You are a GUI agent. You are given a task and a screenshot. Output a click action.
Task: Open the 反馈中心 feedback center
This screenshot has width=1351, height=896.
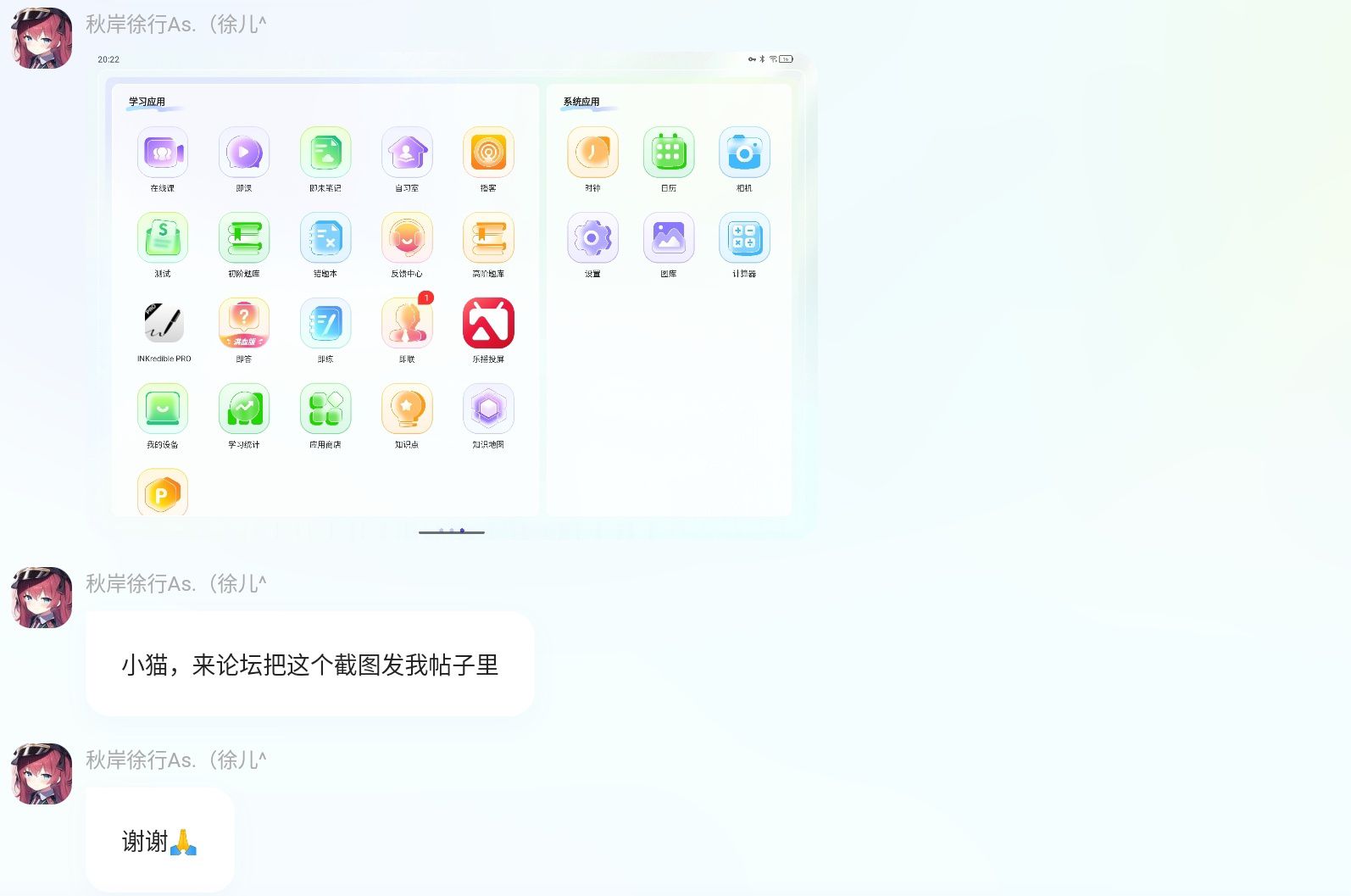click(407, 239)
